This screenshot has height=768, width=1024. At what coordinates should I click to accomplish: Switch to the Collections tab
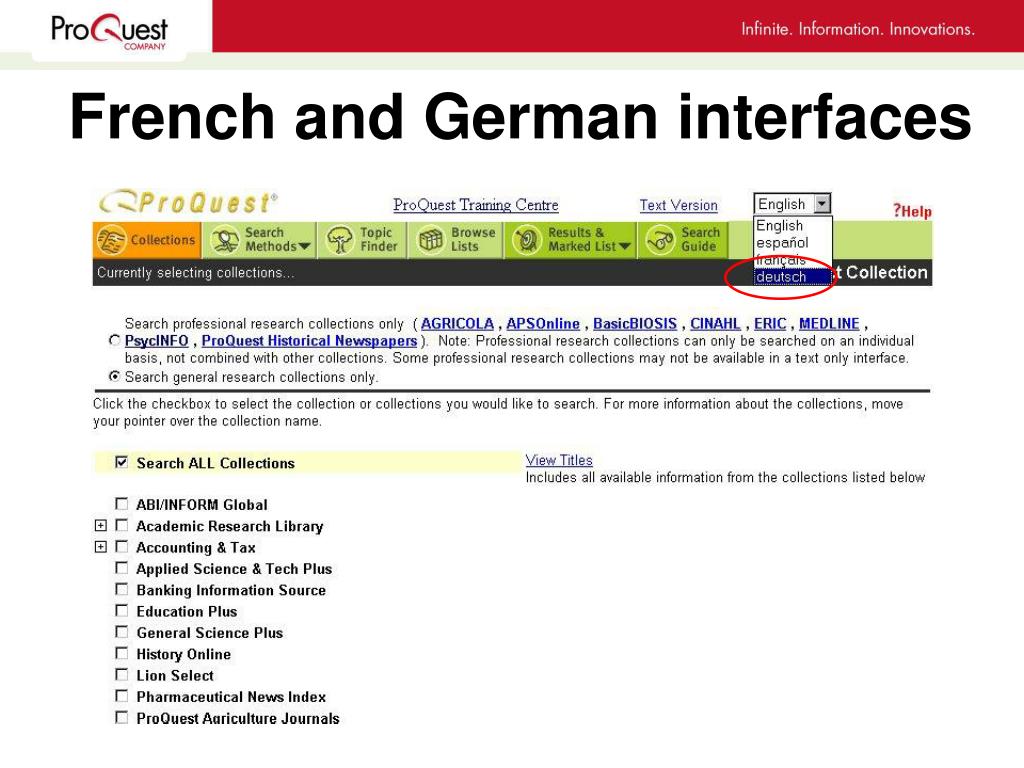147,240
